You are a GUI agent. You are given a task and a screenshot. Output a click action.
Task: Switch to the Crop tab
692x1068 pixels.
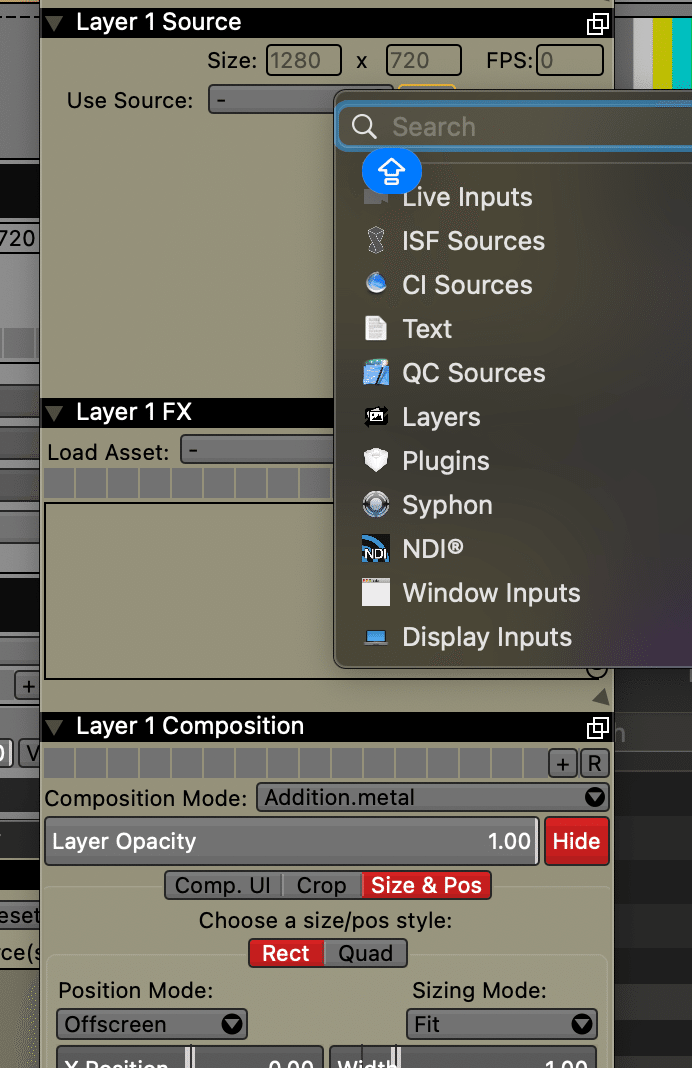click(321, 885)
